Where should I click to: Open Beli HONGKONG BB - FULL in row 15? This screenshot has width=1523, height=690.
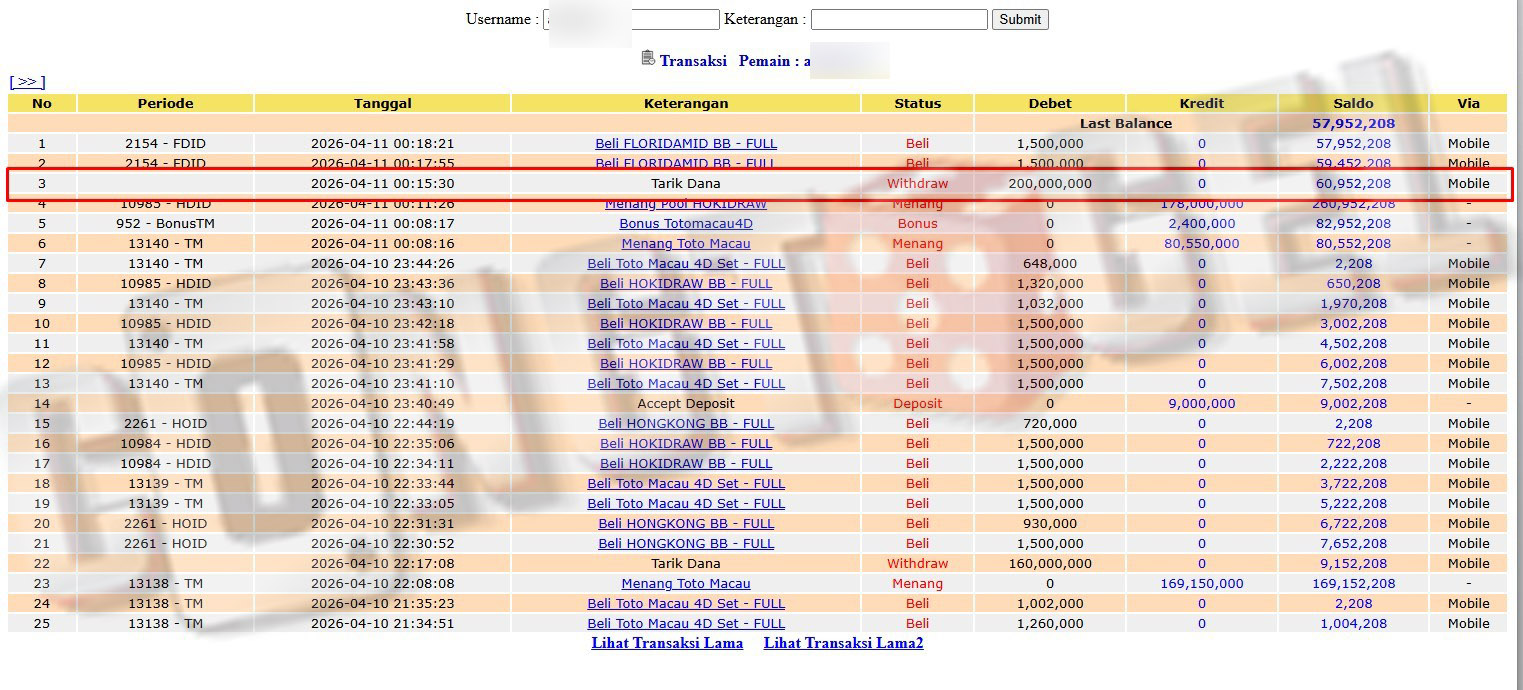686,424
